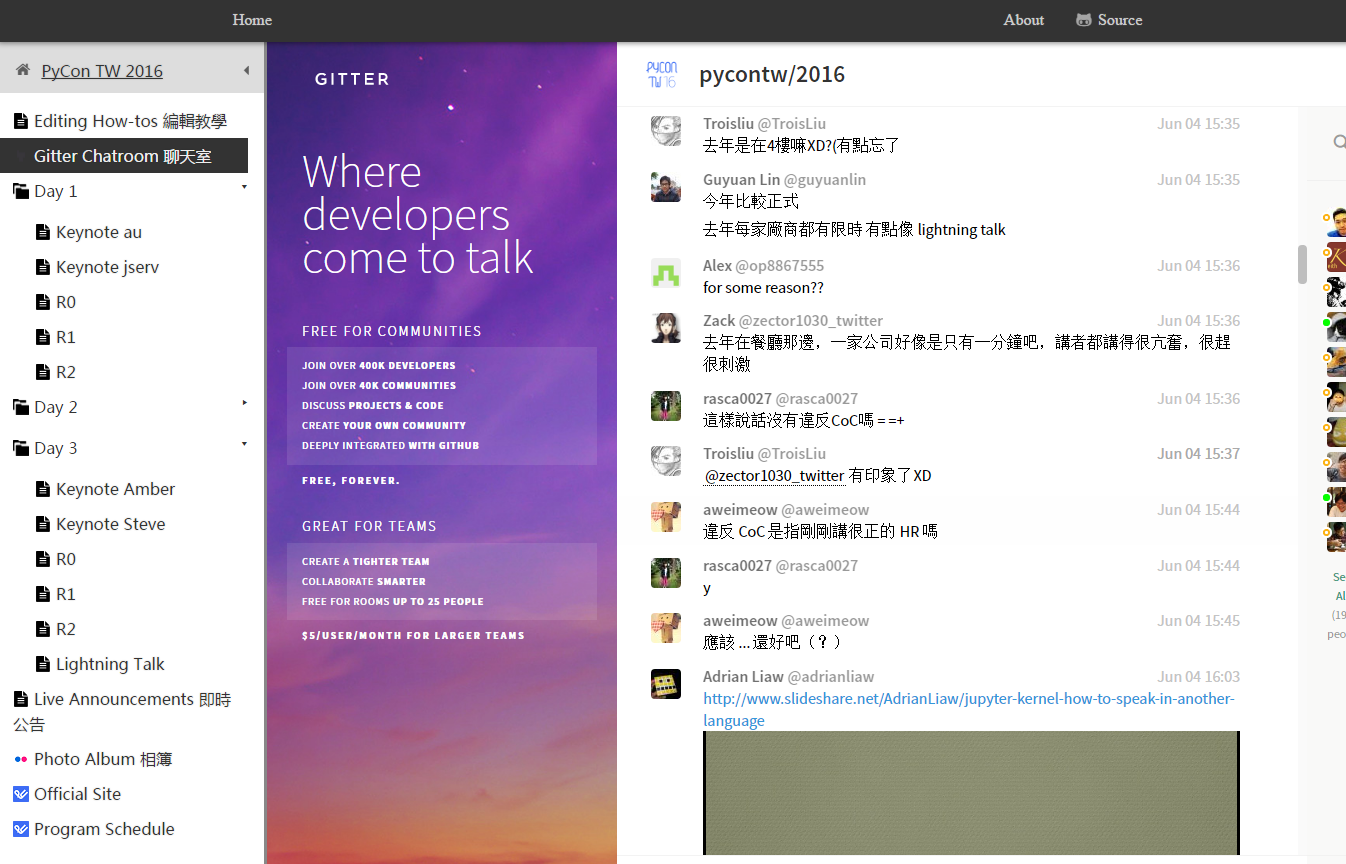This screenshot has width=1346, height=864.
Task: Collapse sidebar with the left arrow
Action: click(246, 71)
